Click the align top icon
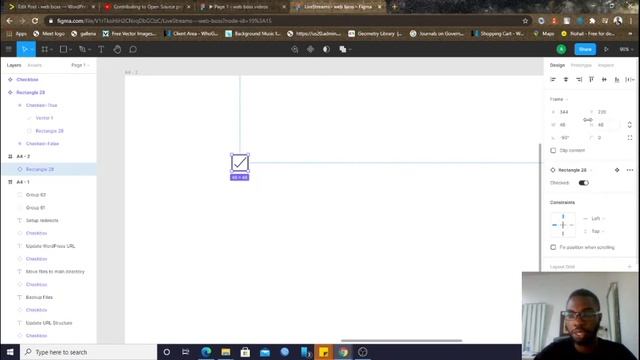The image size is (640, 360). [x=591, y=80]
